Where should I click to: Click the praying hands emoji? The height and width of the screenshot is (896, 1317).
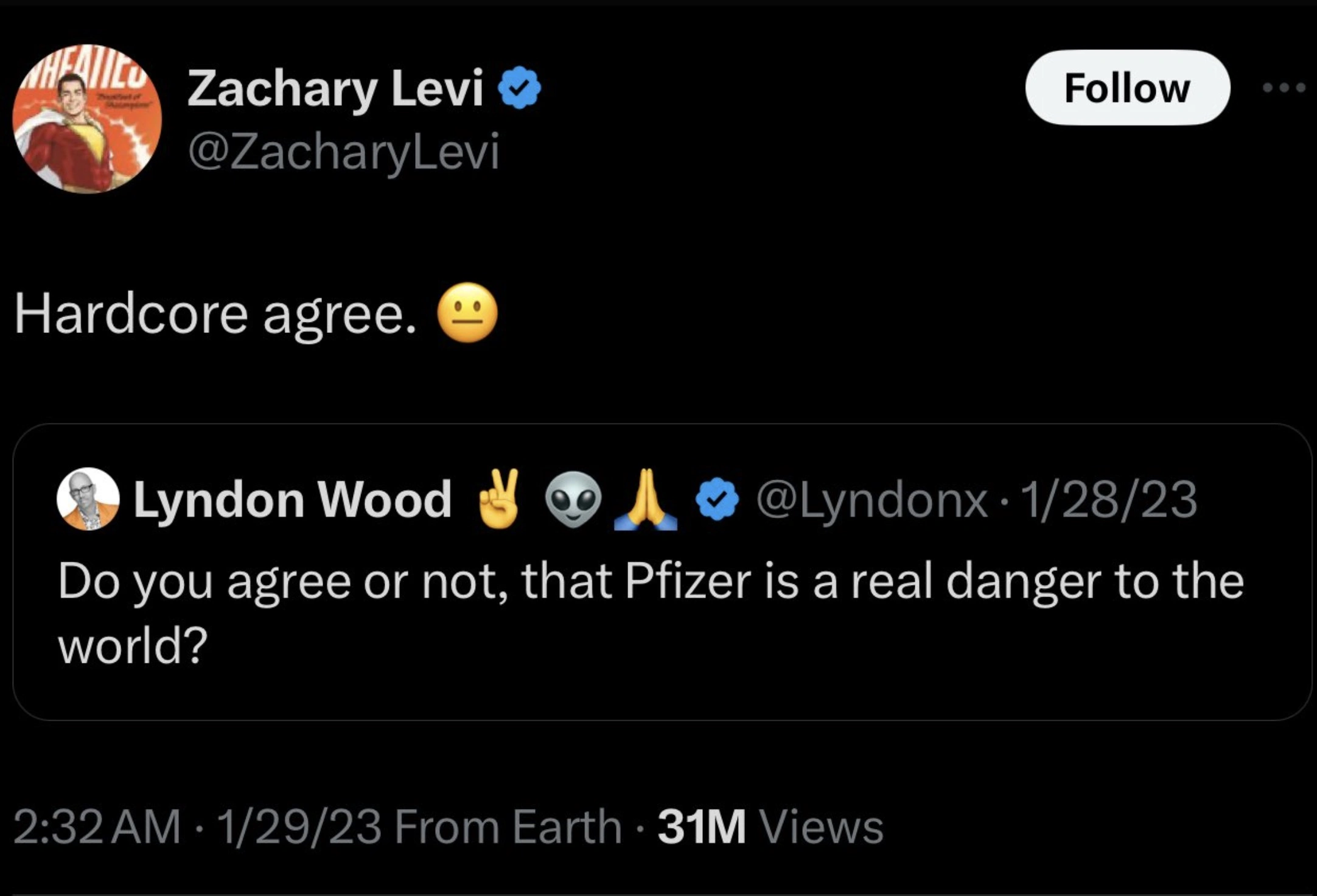[645, 500]
